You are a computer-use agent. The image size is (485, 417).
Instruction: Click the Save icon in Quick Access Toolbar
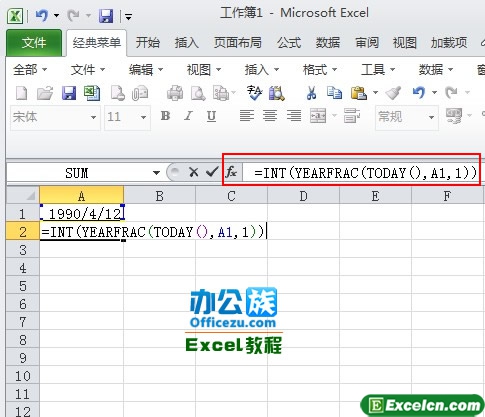[106, 16]
